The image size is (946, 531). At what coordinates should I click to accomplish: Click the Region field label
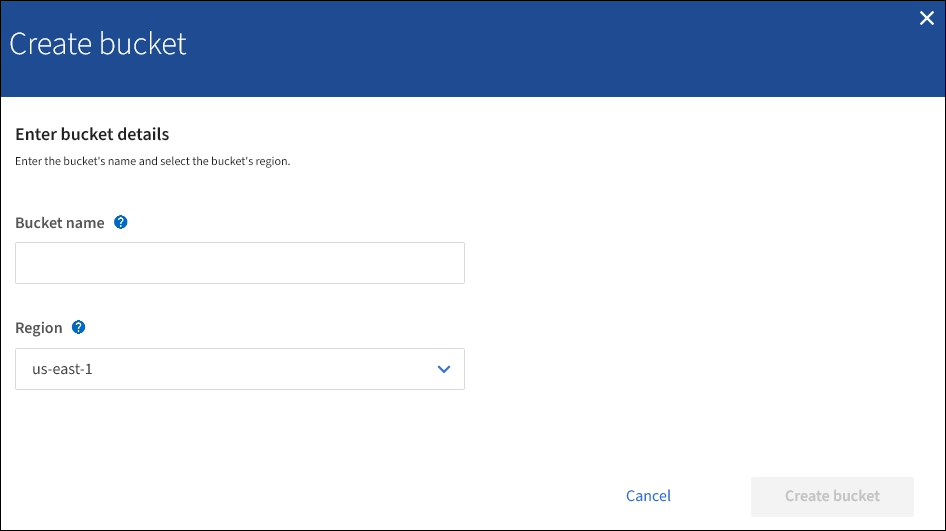39,328
